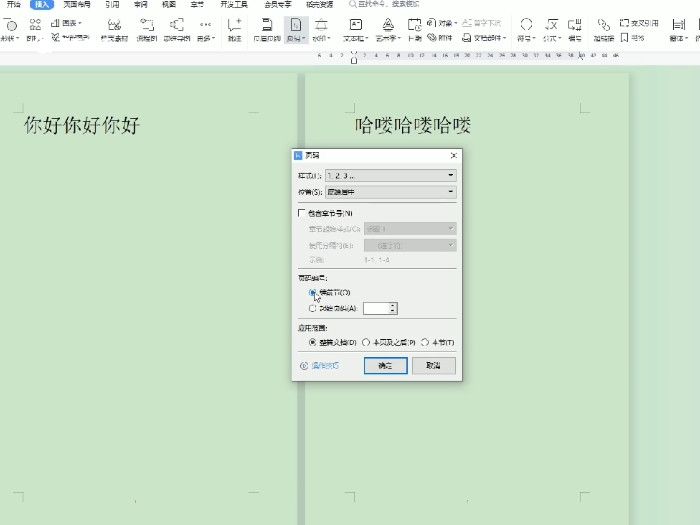Expand the 页码 ribbon button dropdown arrow
Viewport: 700px width, 525px height.
[x=304, y=38]
